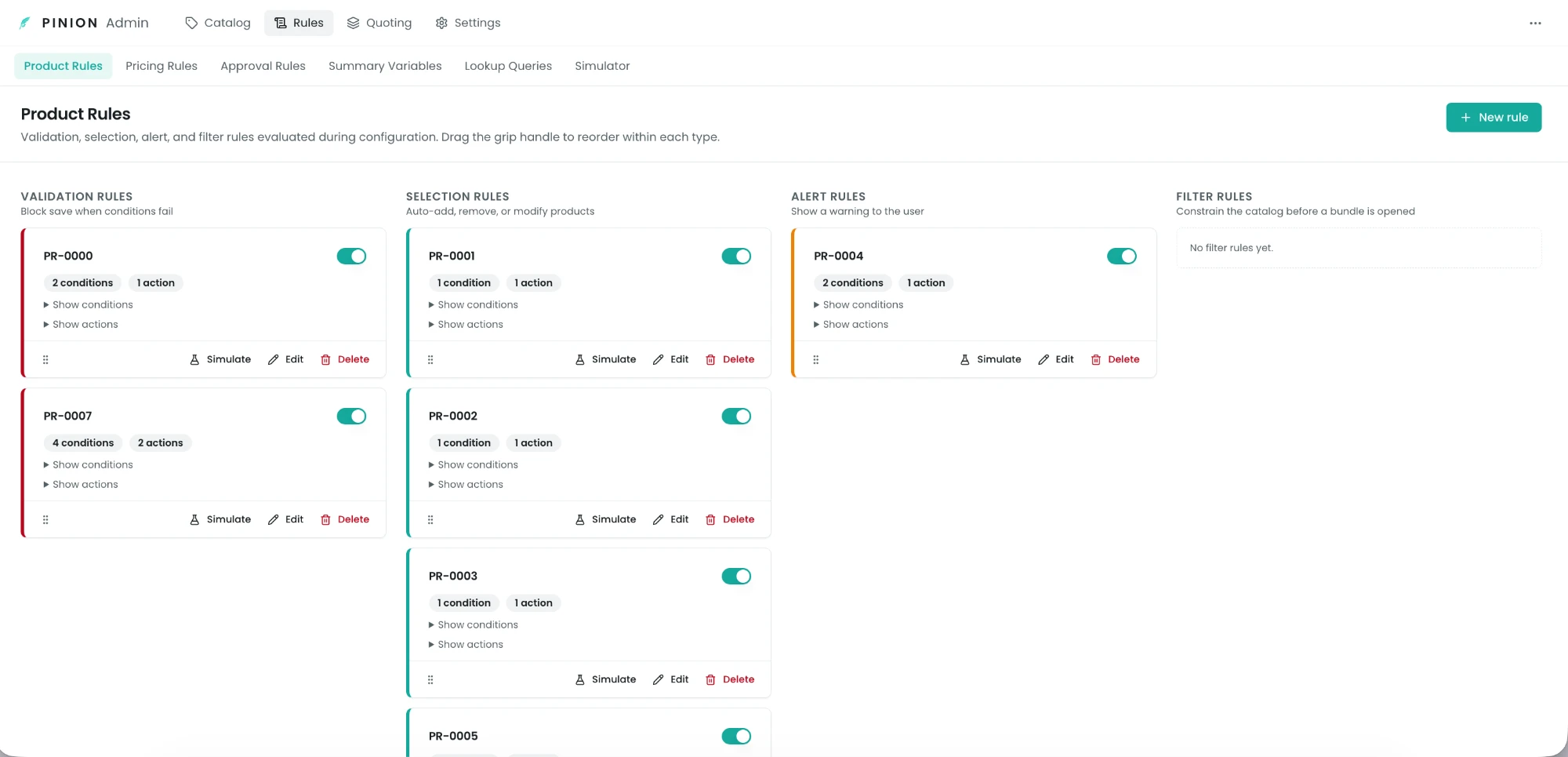
Task: Switch off the PR-0002 rule
Action: click(x=736, y=416)
